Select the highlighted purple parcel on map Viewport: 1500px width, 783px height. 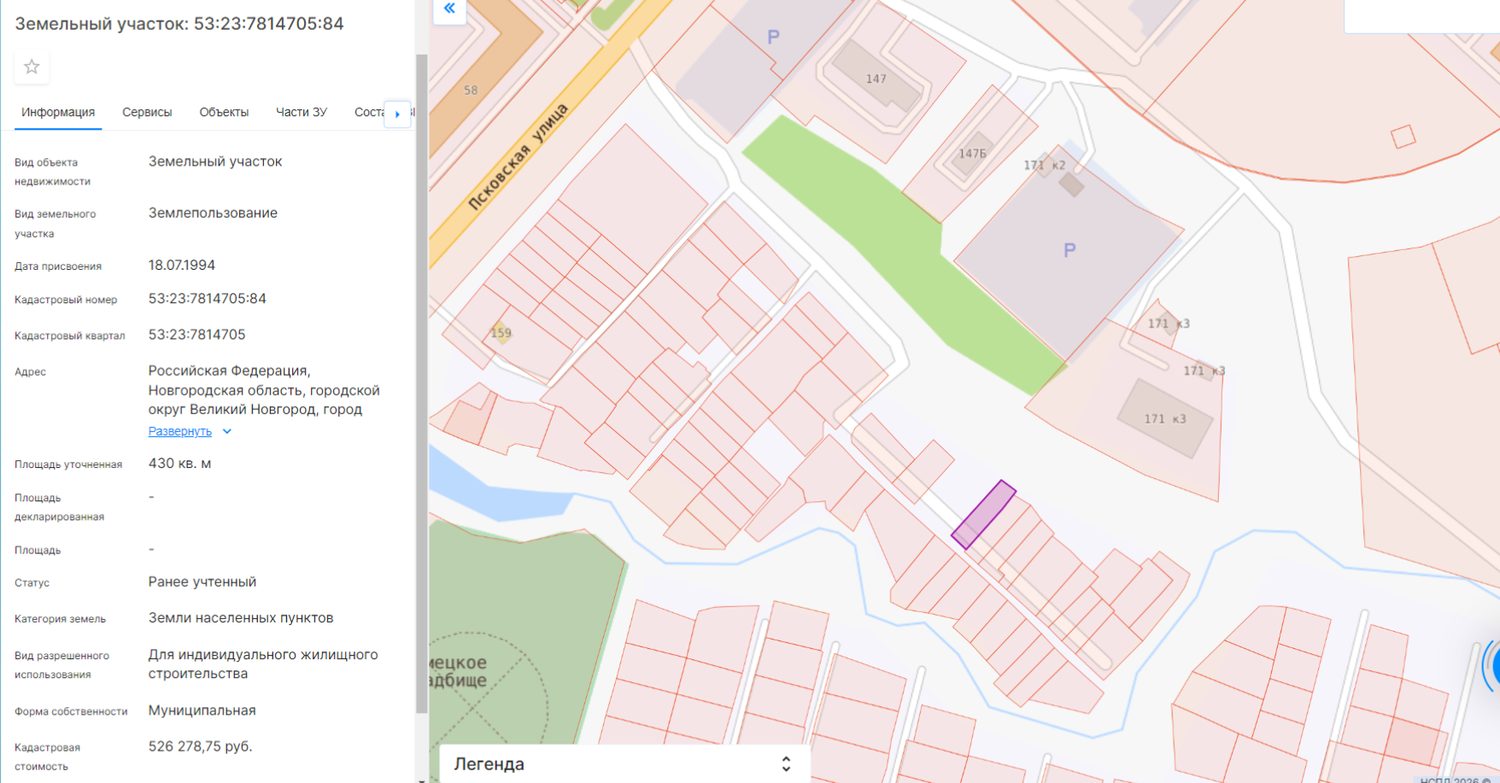coord(983,514)
